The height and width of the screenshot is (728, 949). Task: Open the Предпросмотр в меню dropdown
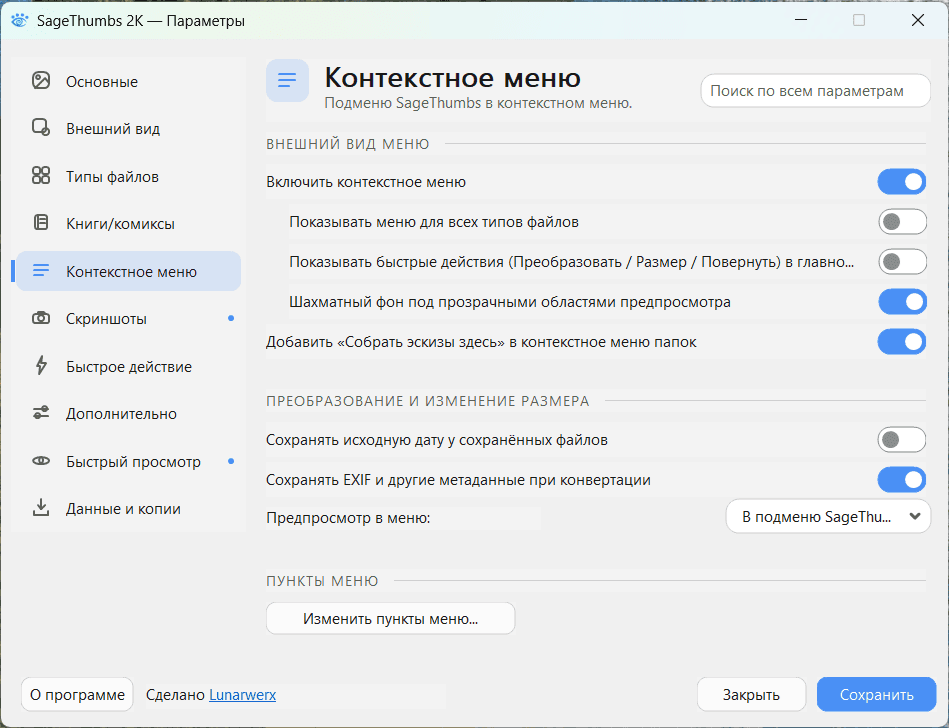[828, 516]
